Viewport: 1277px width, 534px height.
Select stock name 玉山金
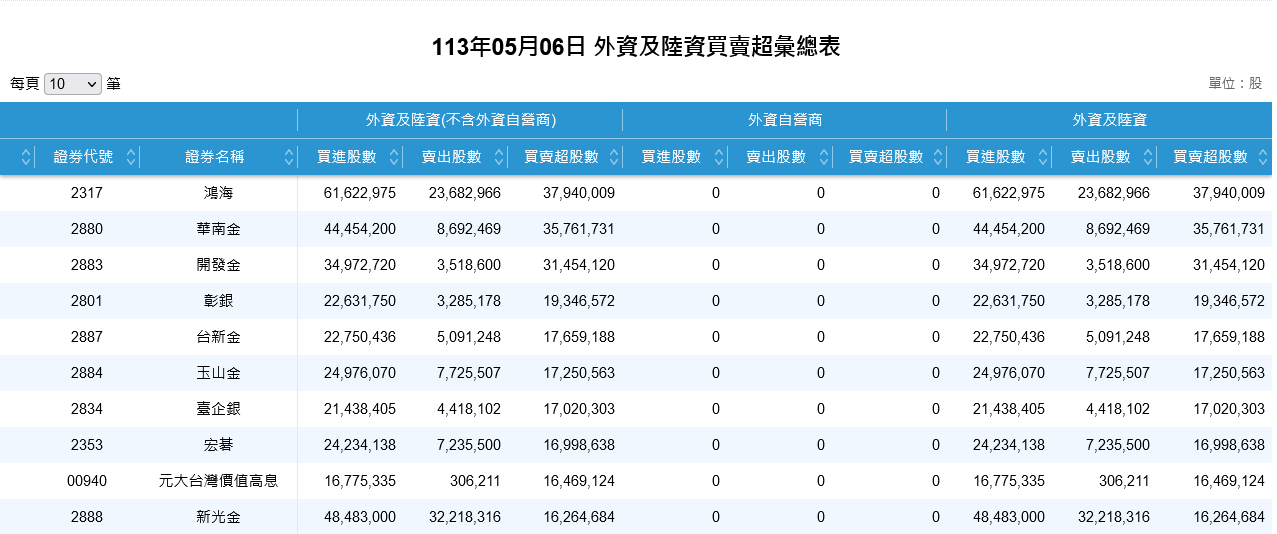(x=218, y=373)
